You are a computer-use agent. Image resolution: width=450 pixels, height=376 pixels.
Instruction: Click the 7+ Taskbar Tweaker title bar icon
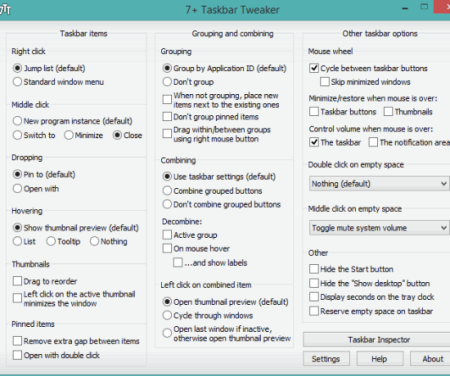(x=5, y=10)
